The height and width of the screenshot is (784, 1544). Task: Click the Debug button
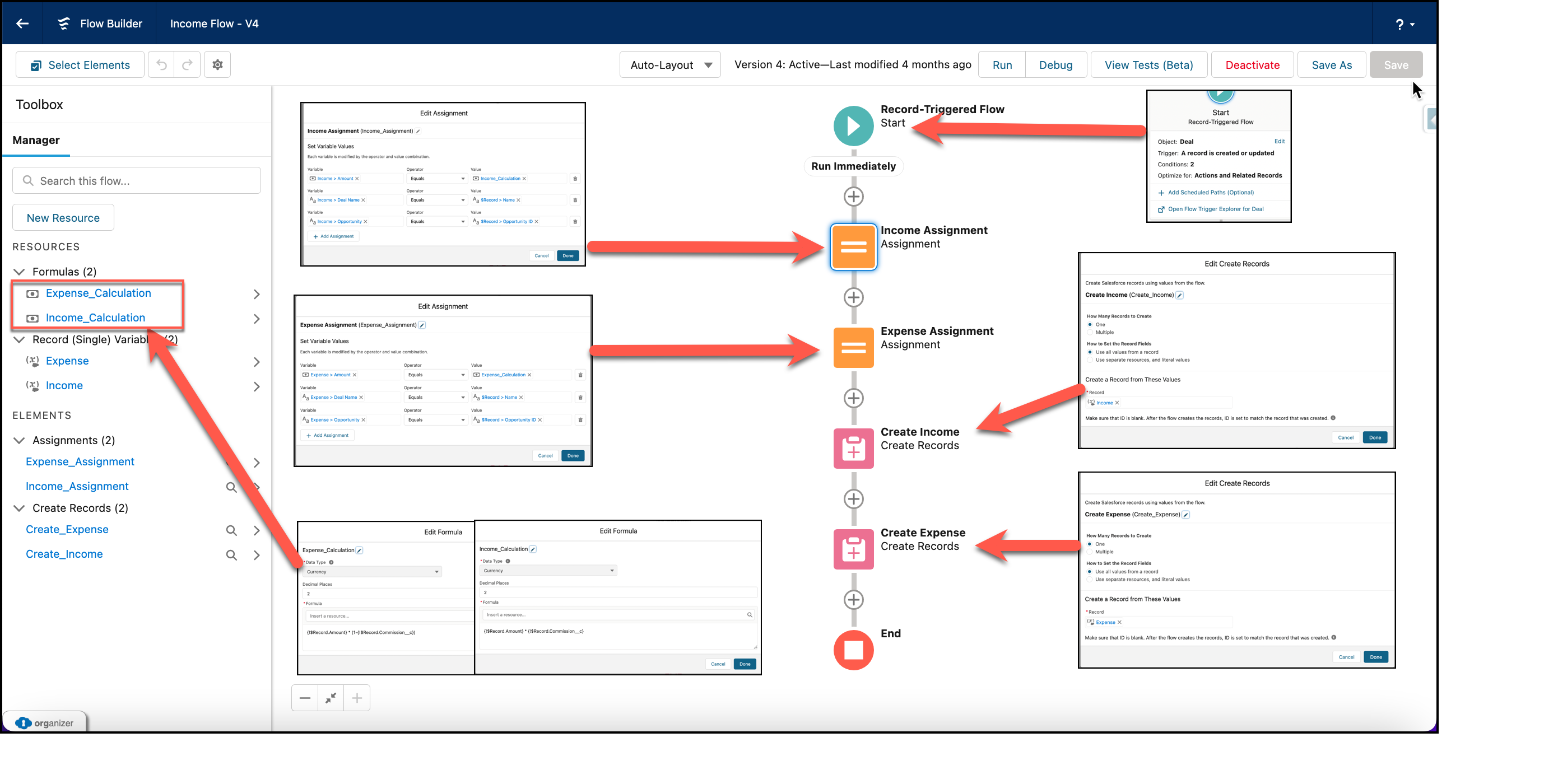click(x=1055, y=65)
